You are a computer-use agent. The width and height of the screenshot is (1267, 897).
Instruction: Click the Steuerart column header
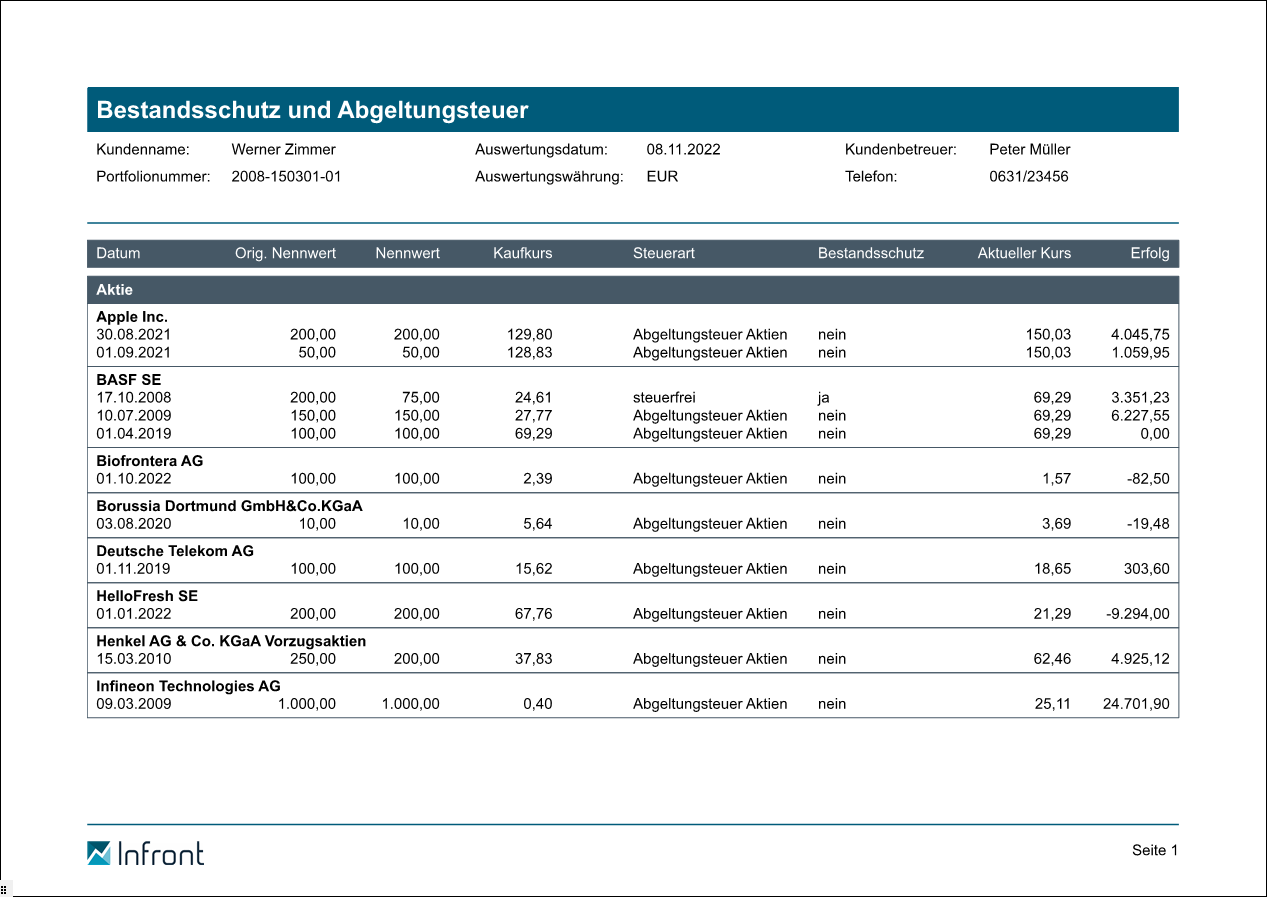coord(663,253)
